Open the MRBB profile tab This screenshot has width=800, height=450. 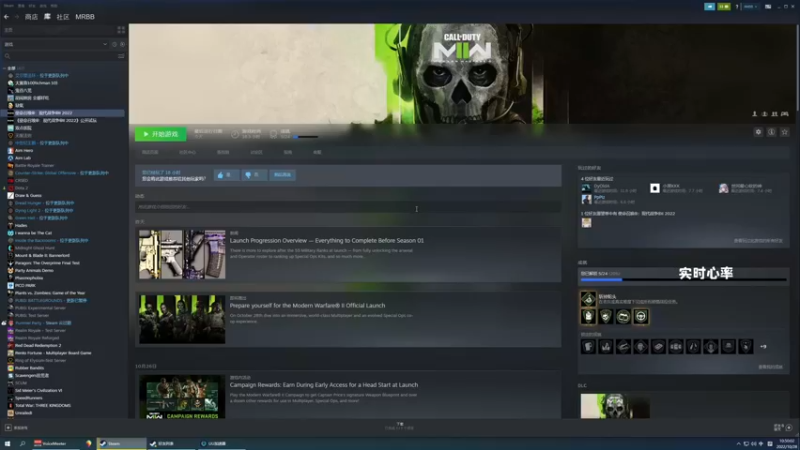tap(85, 17)
